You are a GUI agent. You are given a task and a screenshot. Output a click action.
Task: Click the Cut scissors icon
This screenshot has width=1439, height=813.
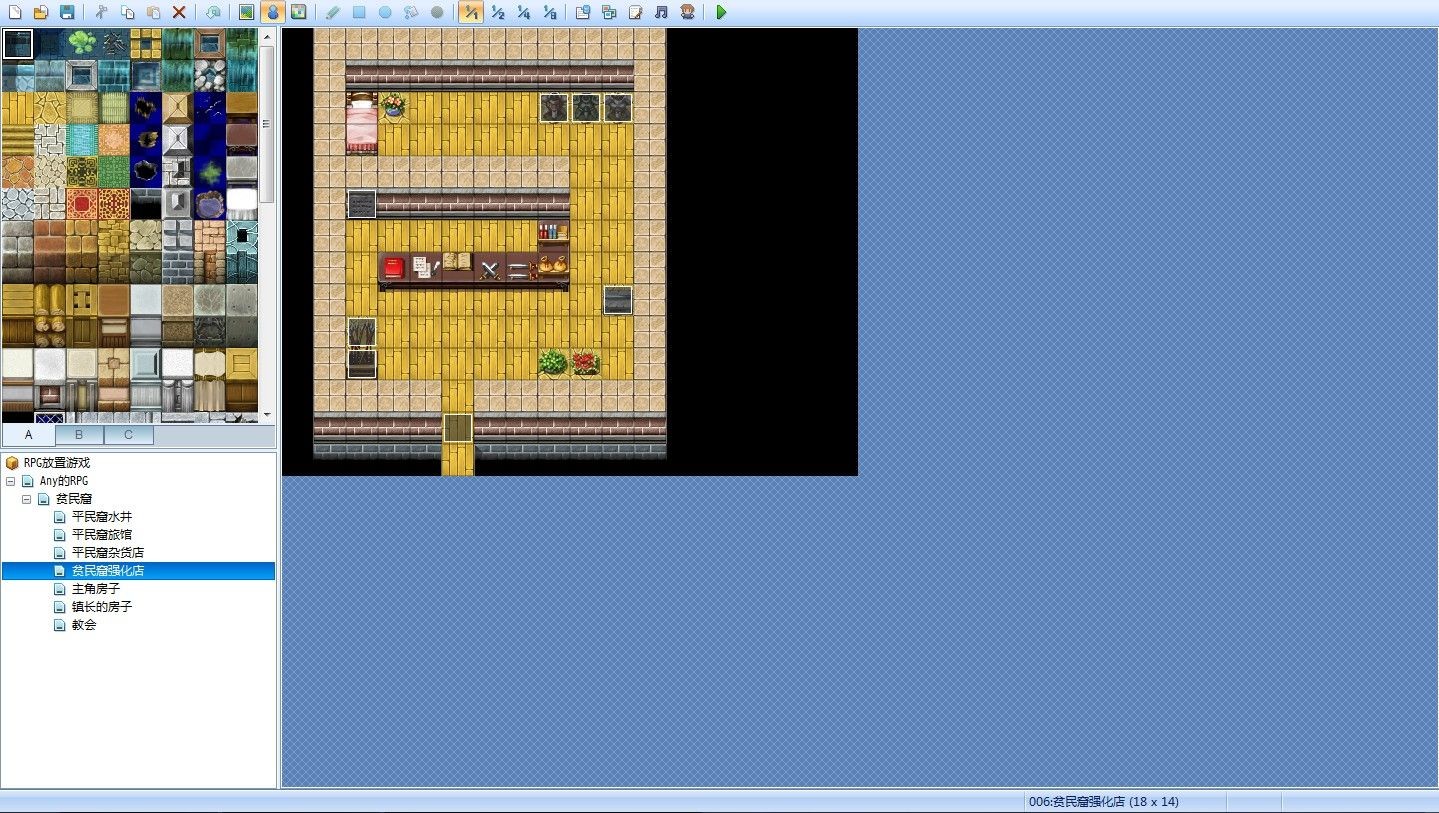(101, 12)
